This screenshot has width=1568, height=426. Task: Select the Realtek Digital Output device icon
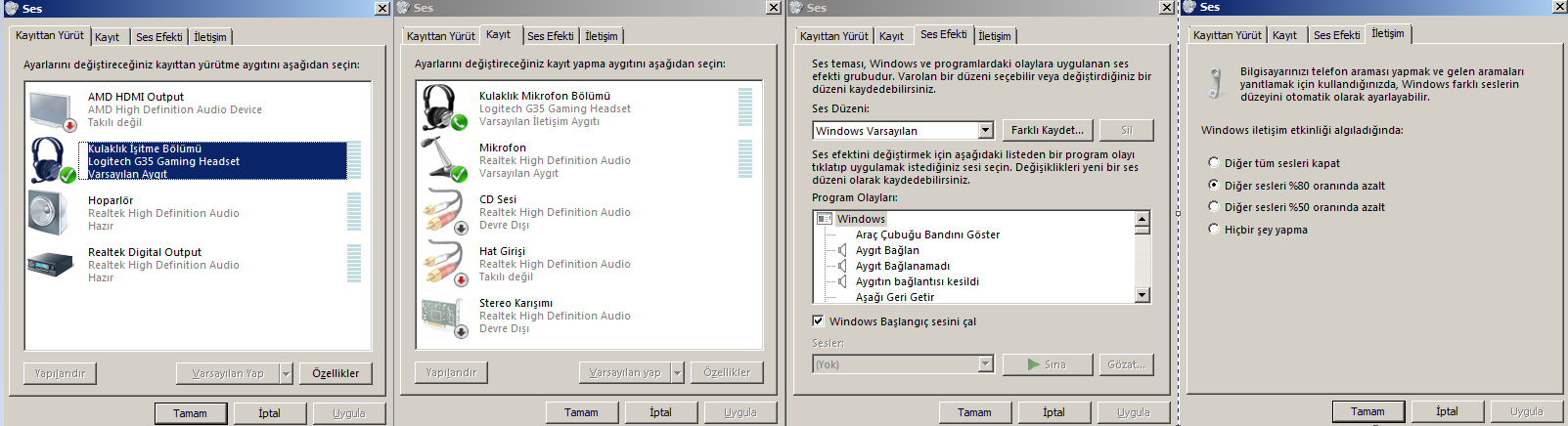(x=51, y=264)
